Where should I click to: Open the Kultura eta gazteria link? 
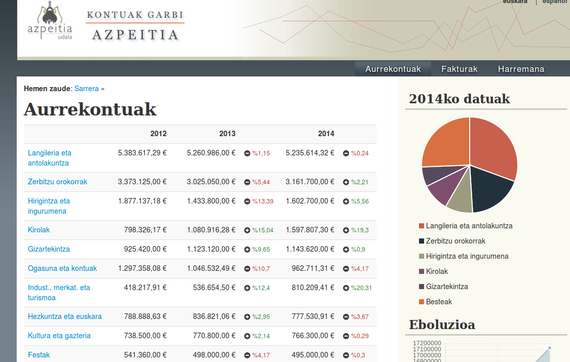(59, 335)
